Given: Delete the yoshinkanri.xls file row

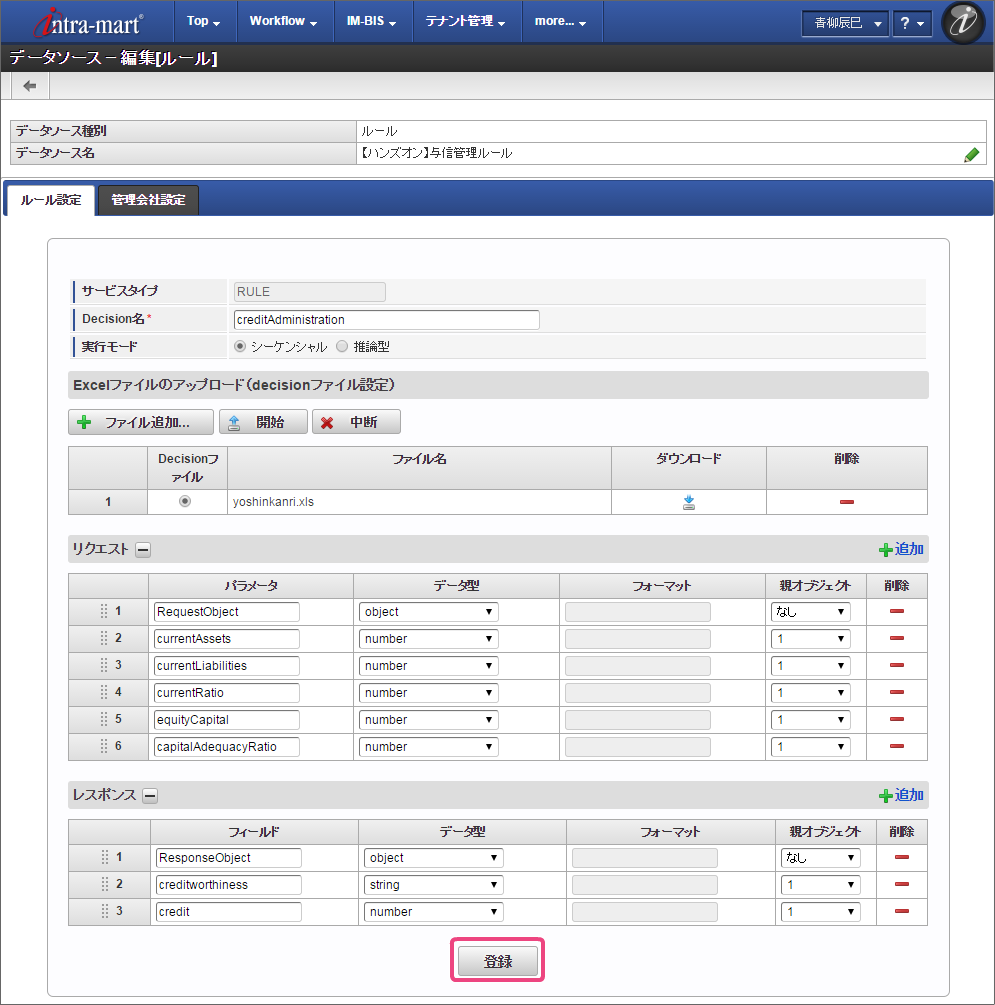Looking at the screenshot, I should click(846, 502).
